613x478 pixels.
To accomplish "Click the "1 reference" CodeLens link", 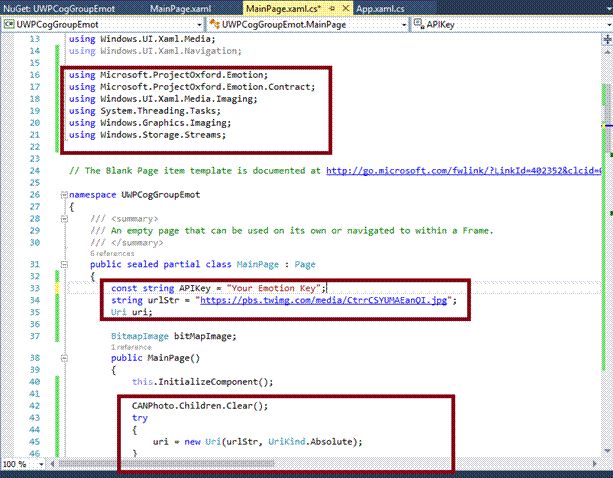I will click(131, 347).
